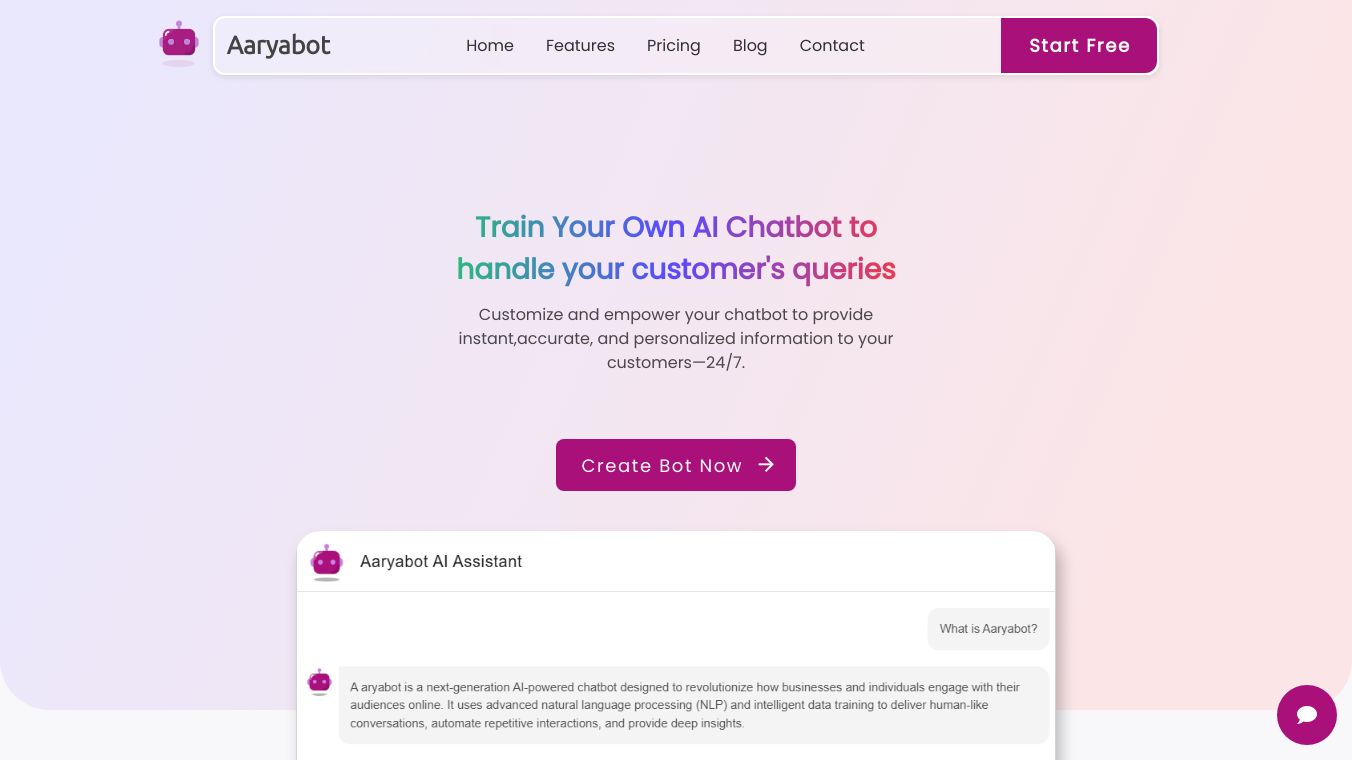
Task: Select the Pricing nav item
Action: pos(673,46)
